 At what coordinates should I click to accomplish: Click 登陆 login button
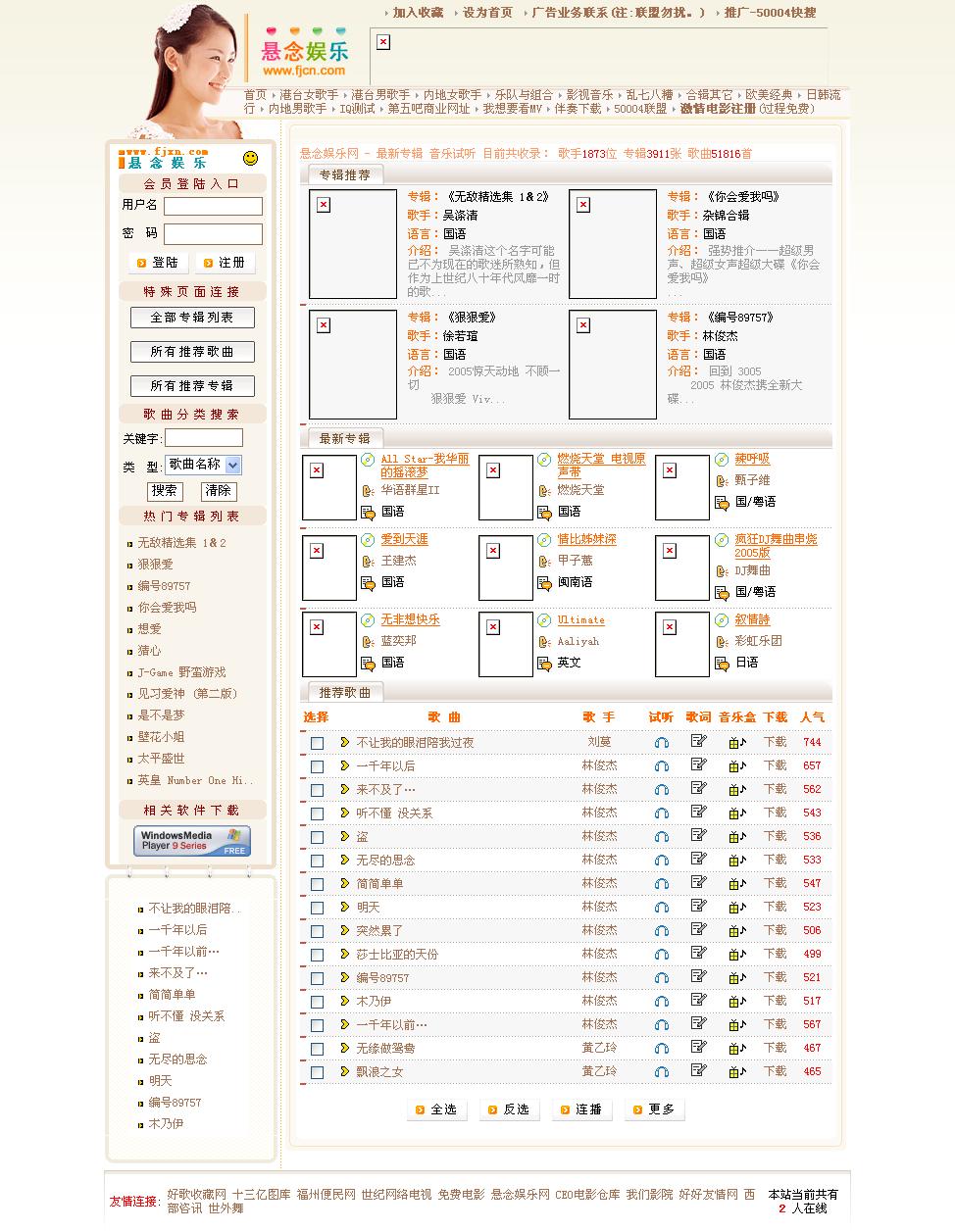(x=157, y=263)
